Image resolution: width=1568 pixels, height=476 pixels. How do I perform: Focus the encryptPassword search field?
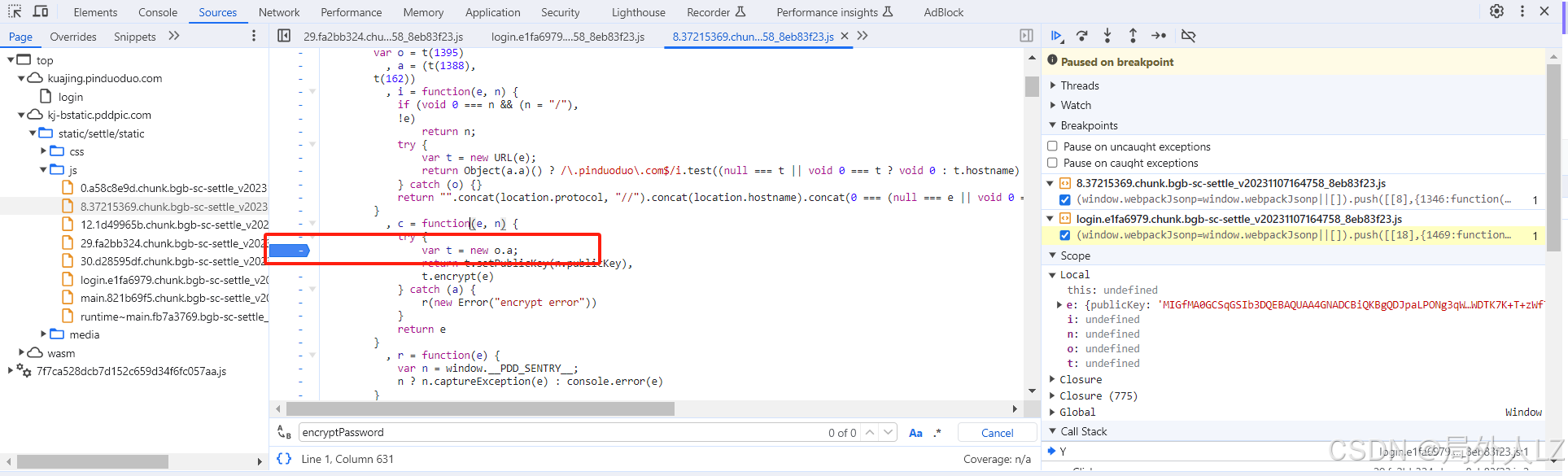click(x=561, y=433)
